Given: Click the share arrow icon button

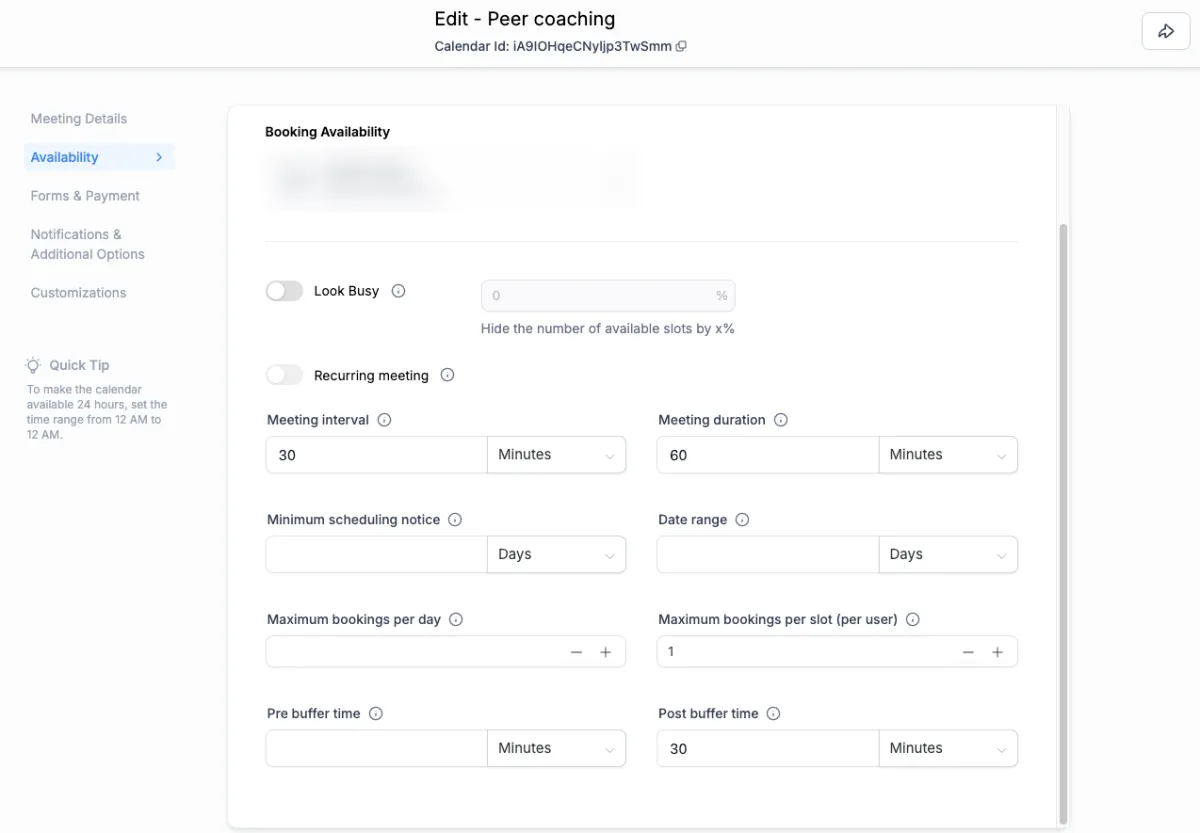Looking at the screenshot, I should click(x=1165, y=32).
